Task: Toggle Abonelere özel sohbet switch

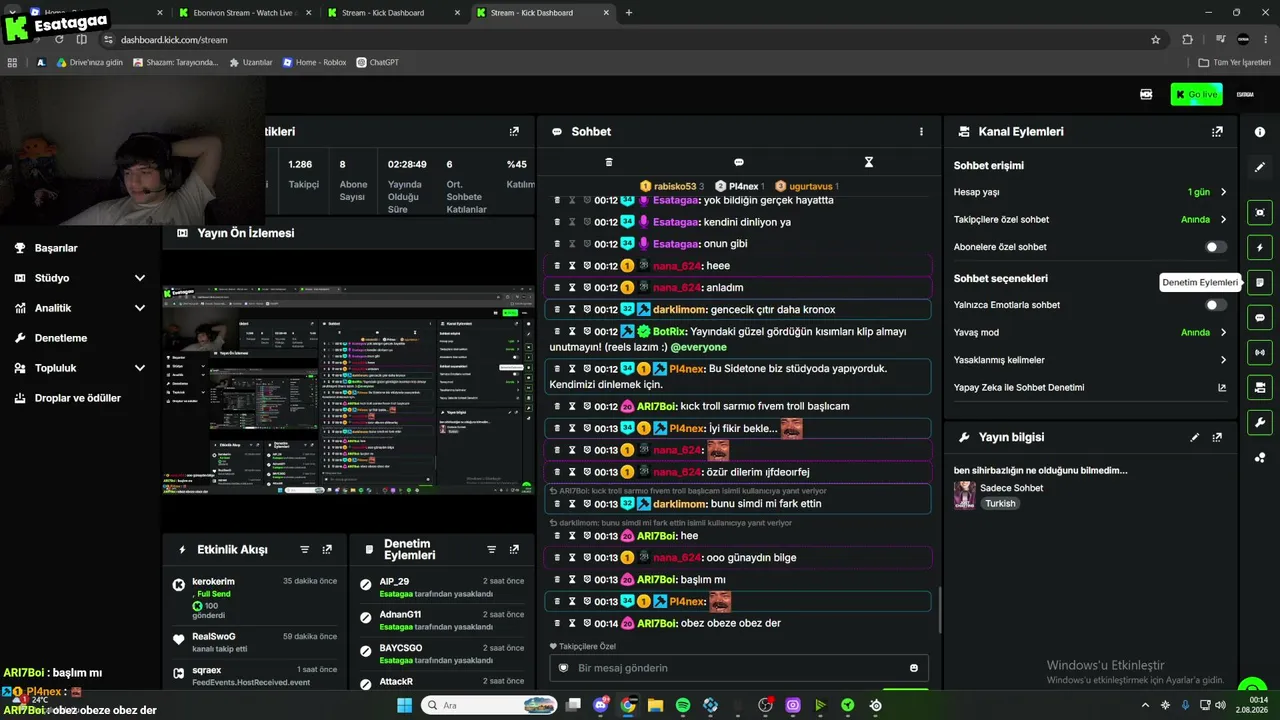Action: click(1216, 247)
